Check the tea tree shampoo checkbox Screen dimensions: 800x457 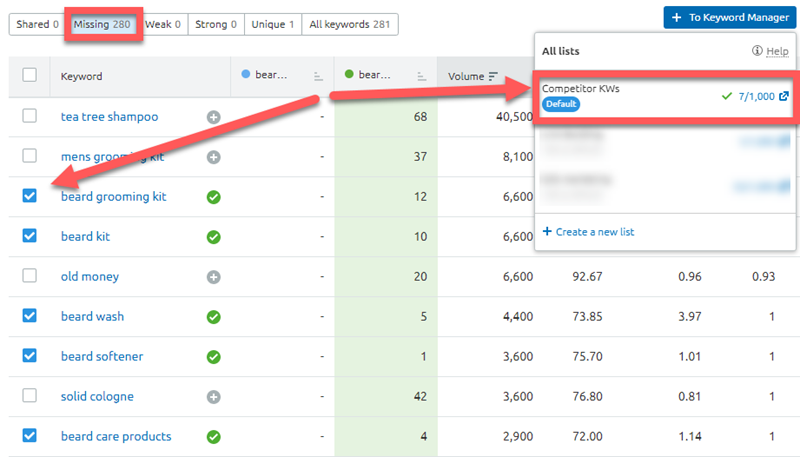30,117
